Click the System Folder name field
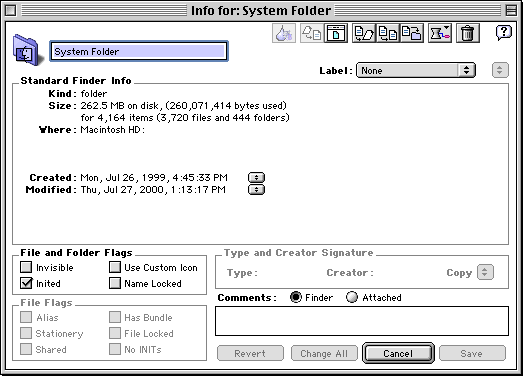523x376 pixels. 139,51
